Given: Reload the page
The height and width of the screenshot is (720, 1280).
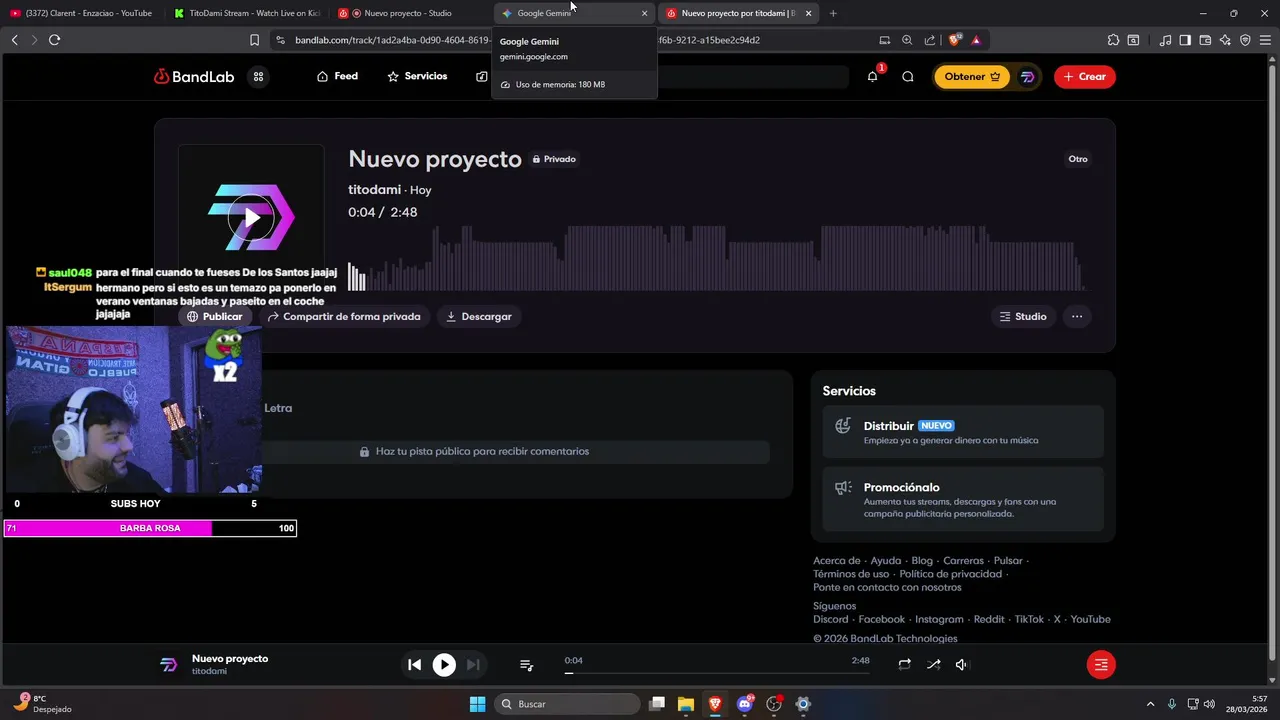Looking at the screenshot, I should click(x=54, y=40).
